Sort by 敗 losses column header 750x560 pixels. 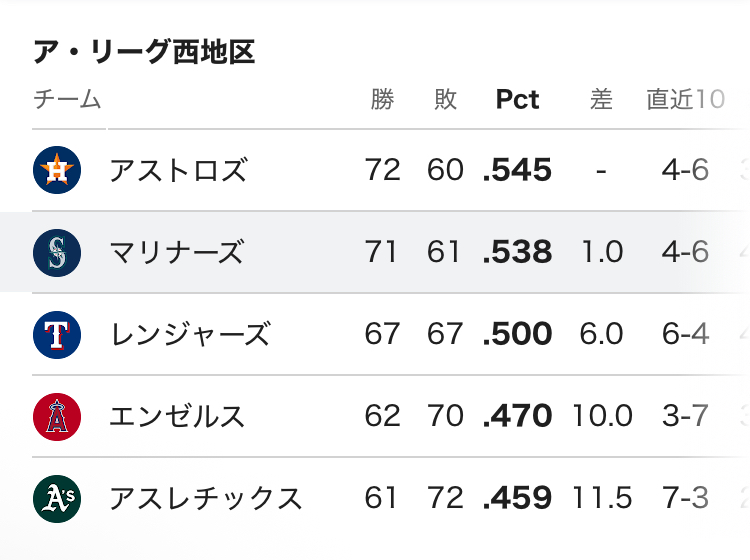[x=445, y=99]
